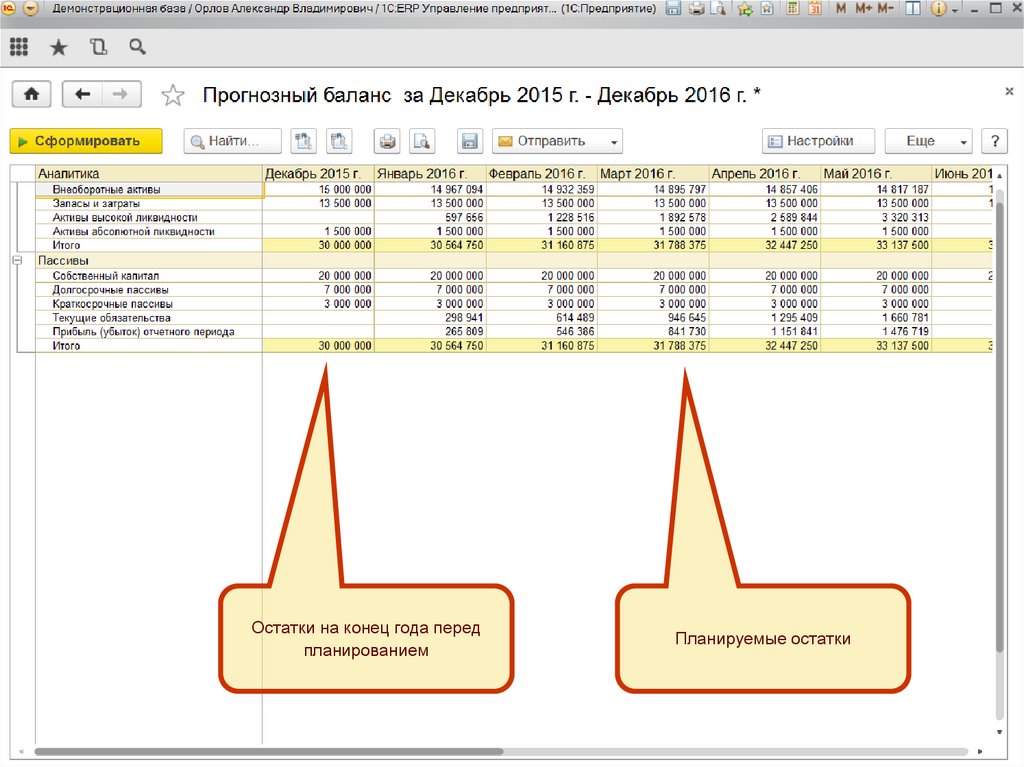1024x767 pixels.
Task: Open the sections menu grid icon
Action: (x=19, y=47)
